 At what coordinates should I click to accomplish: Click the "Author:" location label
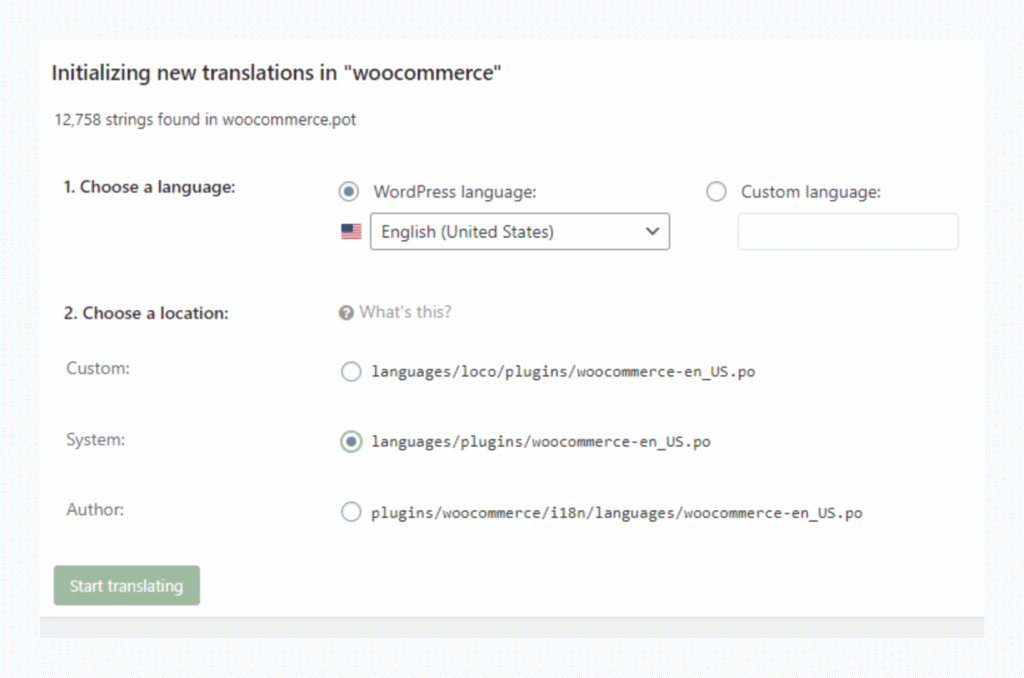click(95, 509)
